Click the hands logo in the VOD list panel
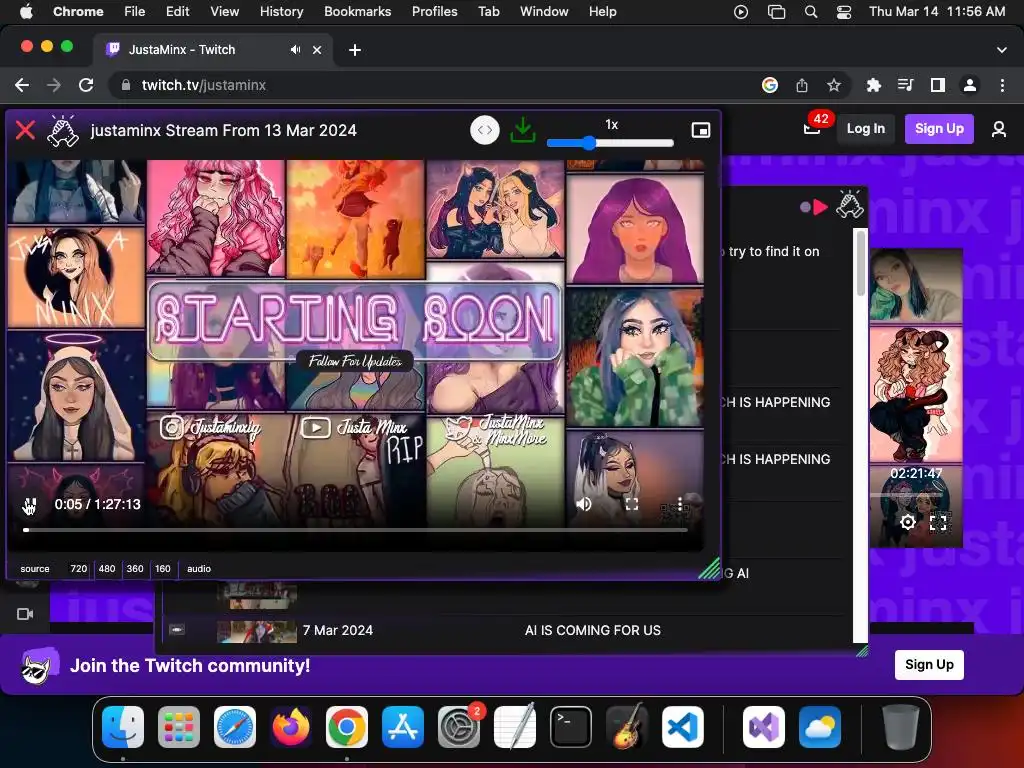The height and width of the screenshot is (768, 1024). click(850, 205)
